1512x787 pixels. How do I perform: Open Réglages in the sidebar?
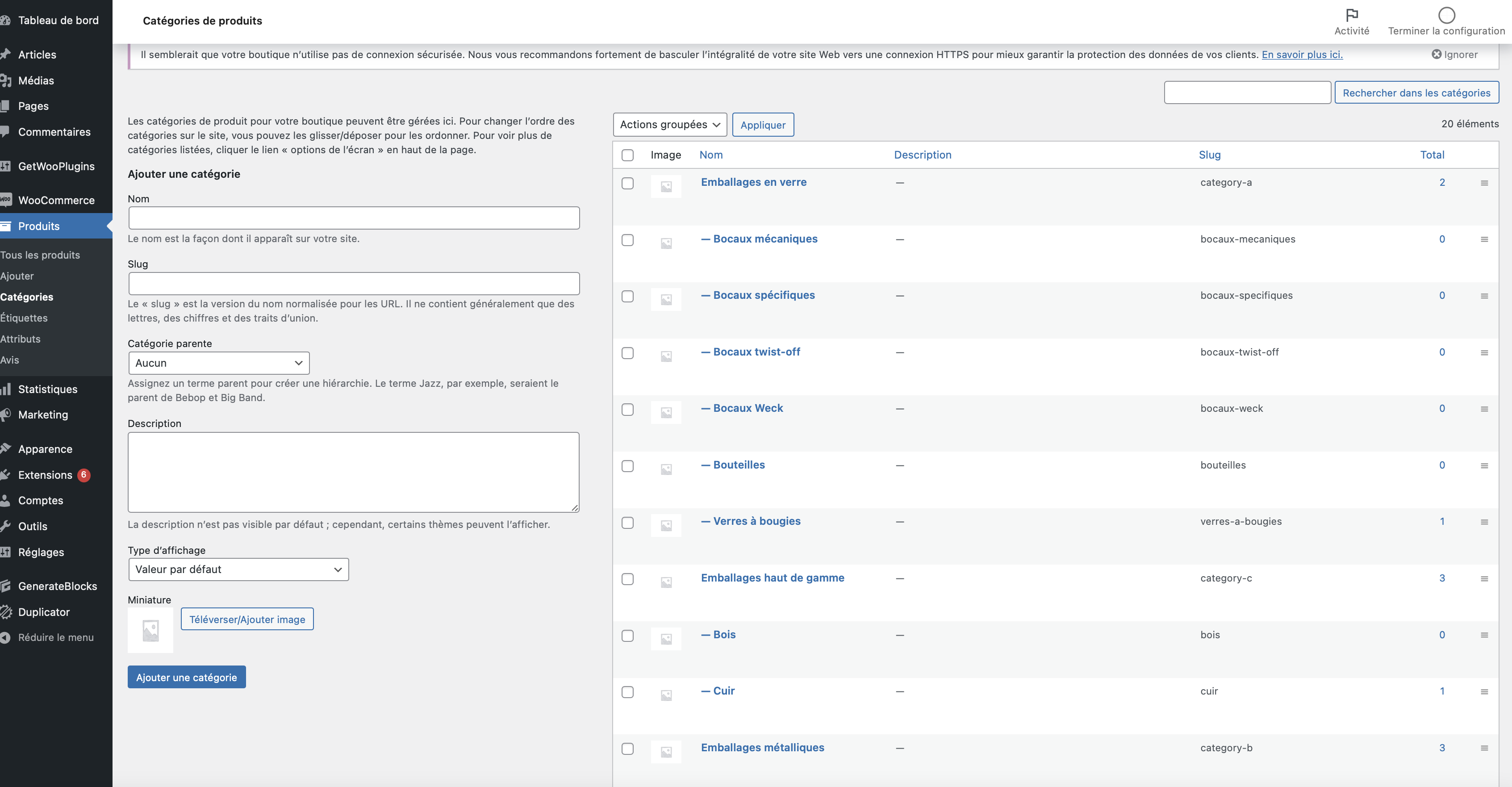coord(41,553)
